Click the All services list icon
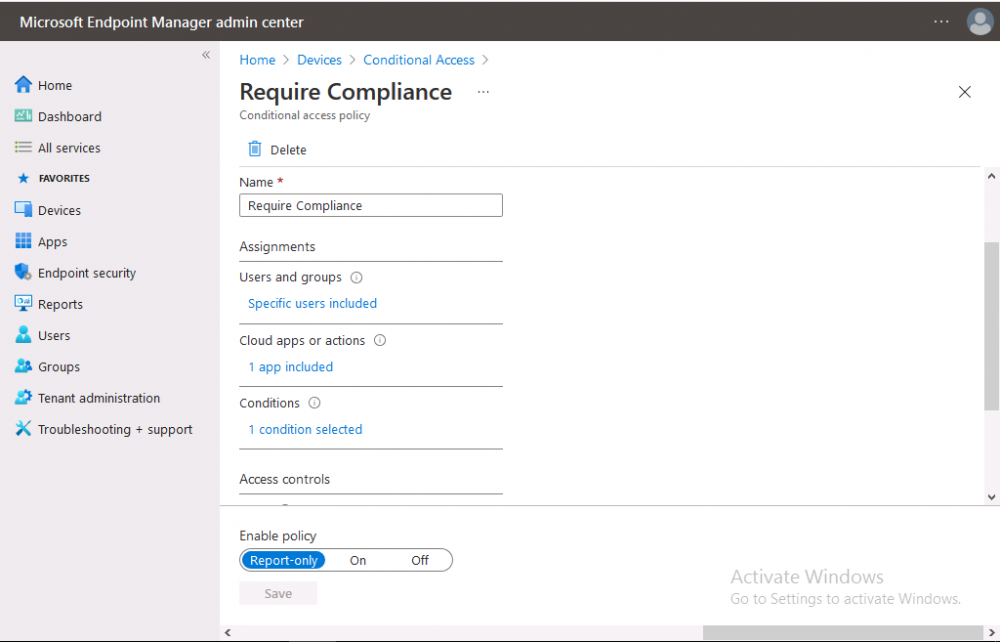Screen dimensions: 1000x642 coord(23,147)
